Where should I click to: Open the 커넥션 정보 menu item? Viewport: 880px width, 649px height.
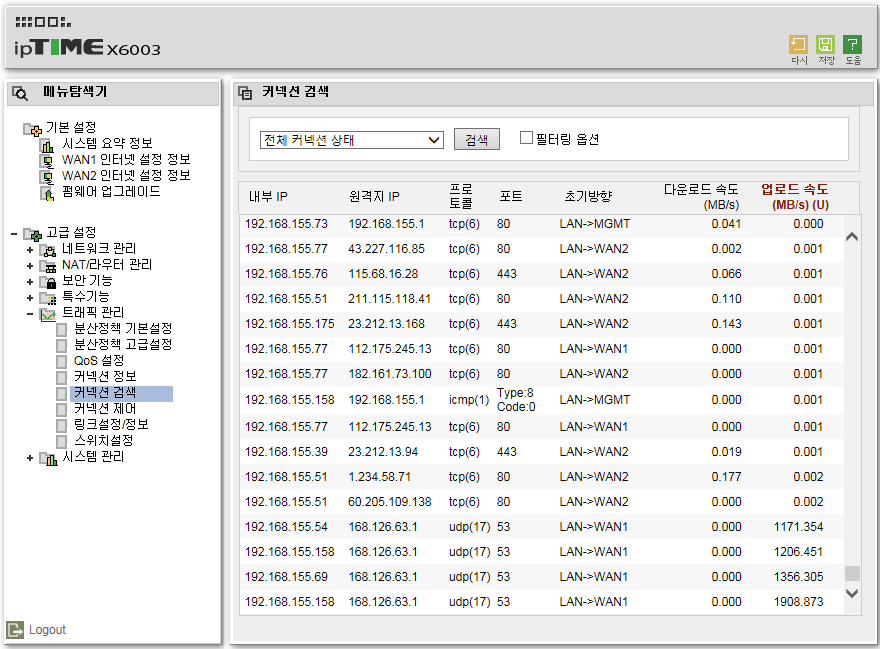pos(106,376)
